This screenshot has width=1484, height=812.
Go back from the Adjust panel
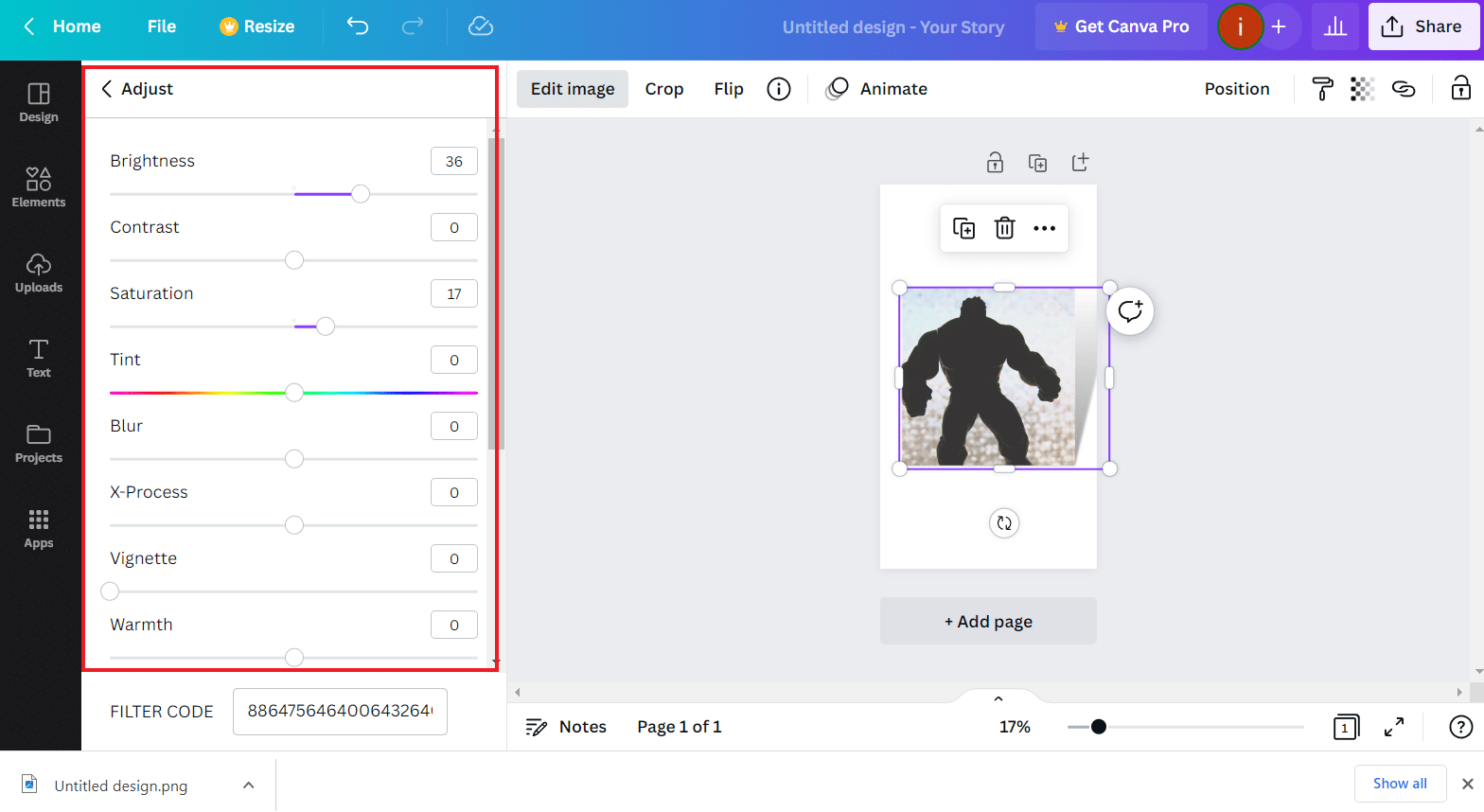[107, 89]
